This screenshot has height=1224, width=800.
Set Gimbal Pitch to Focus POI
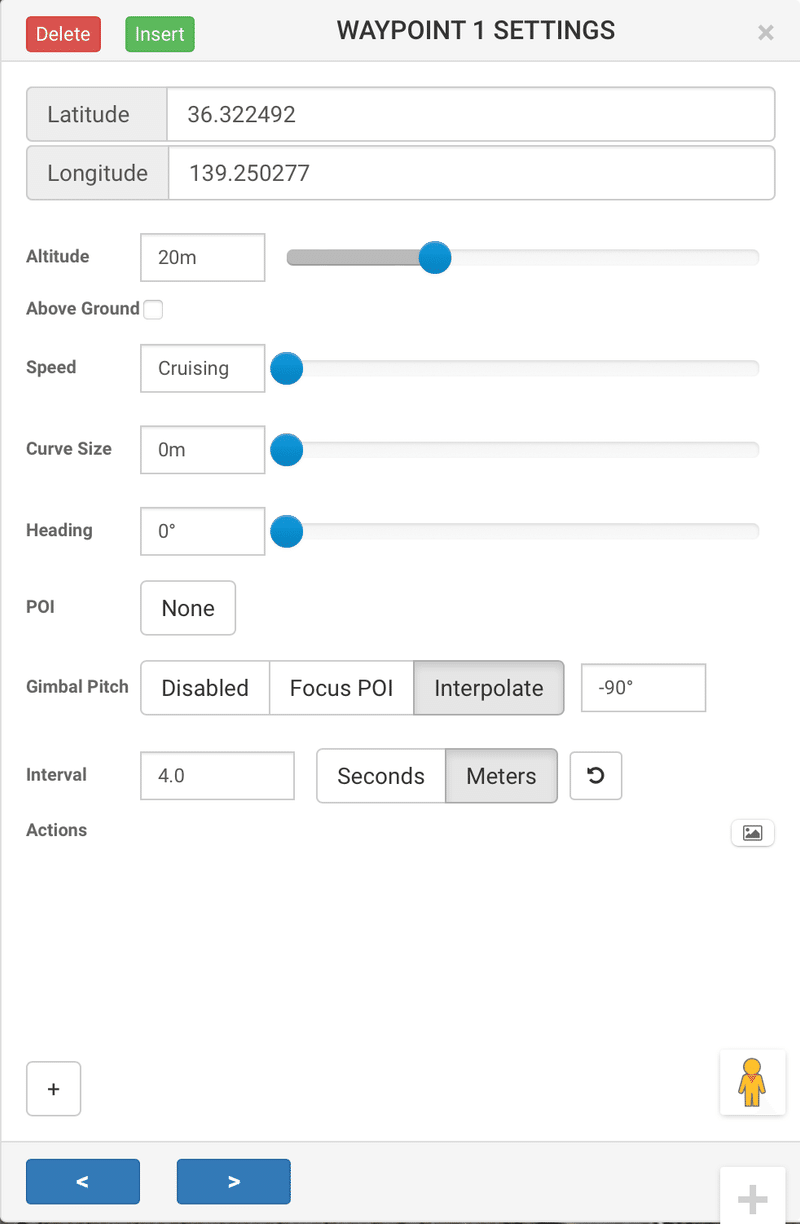(341, 688)
